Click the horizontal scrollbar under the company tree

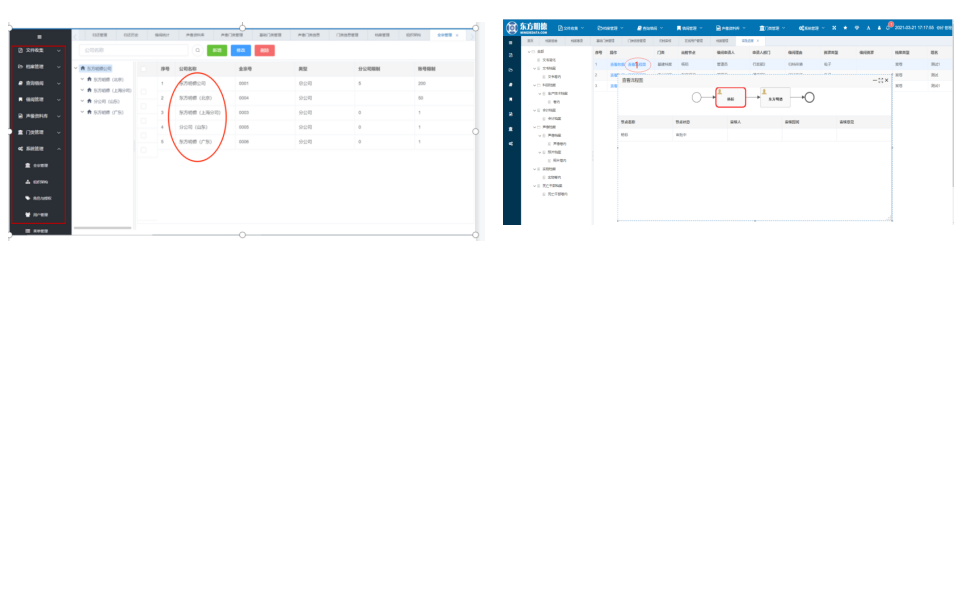102,228
